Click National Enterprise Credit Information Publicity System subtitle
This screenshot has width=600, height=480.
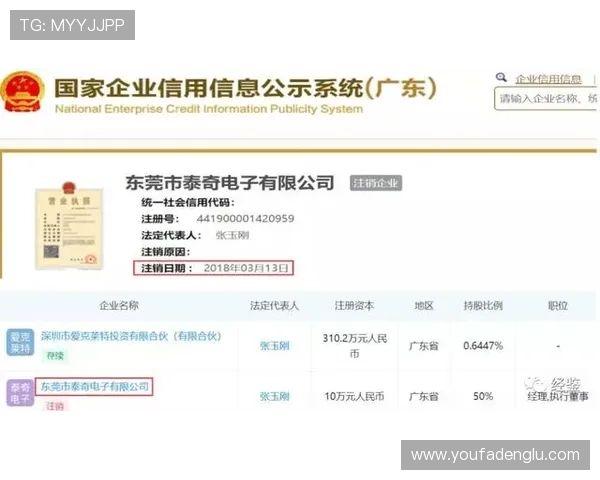click(x=209, y=109)
